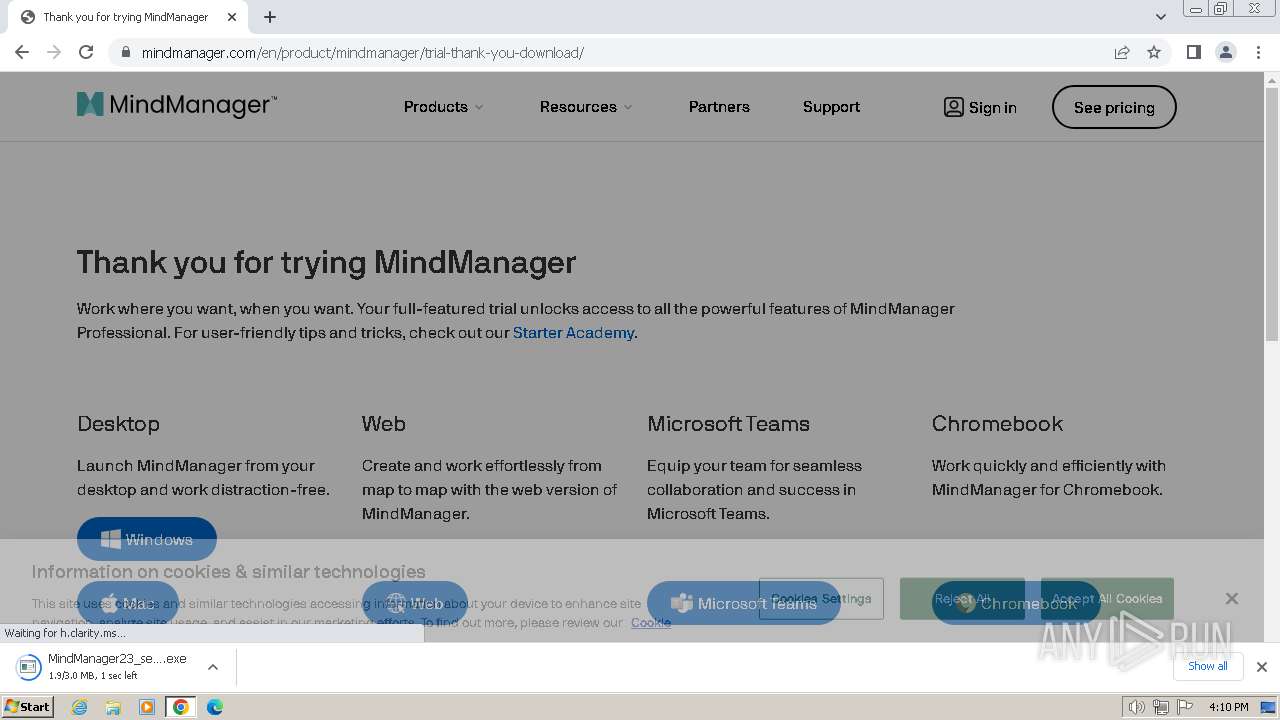Open the tab search dropdown
Viewport: 1280px width, 720px height.
1160,17
